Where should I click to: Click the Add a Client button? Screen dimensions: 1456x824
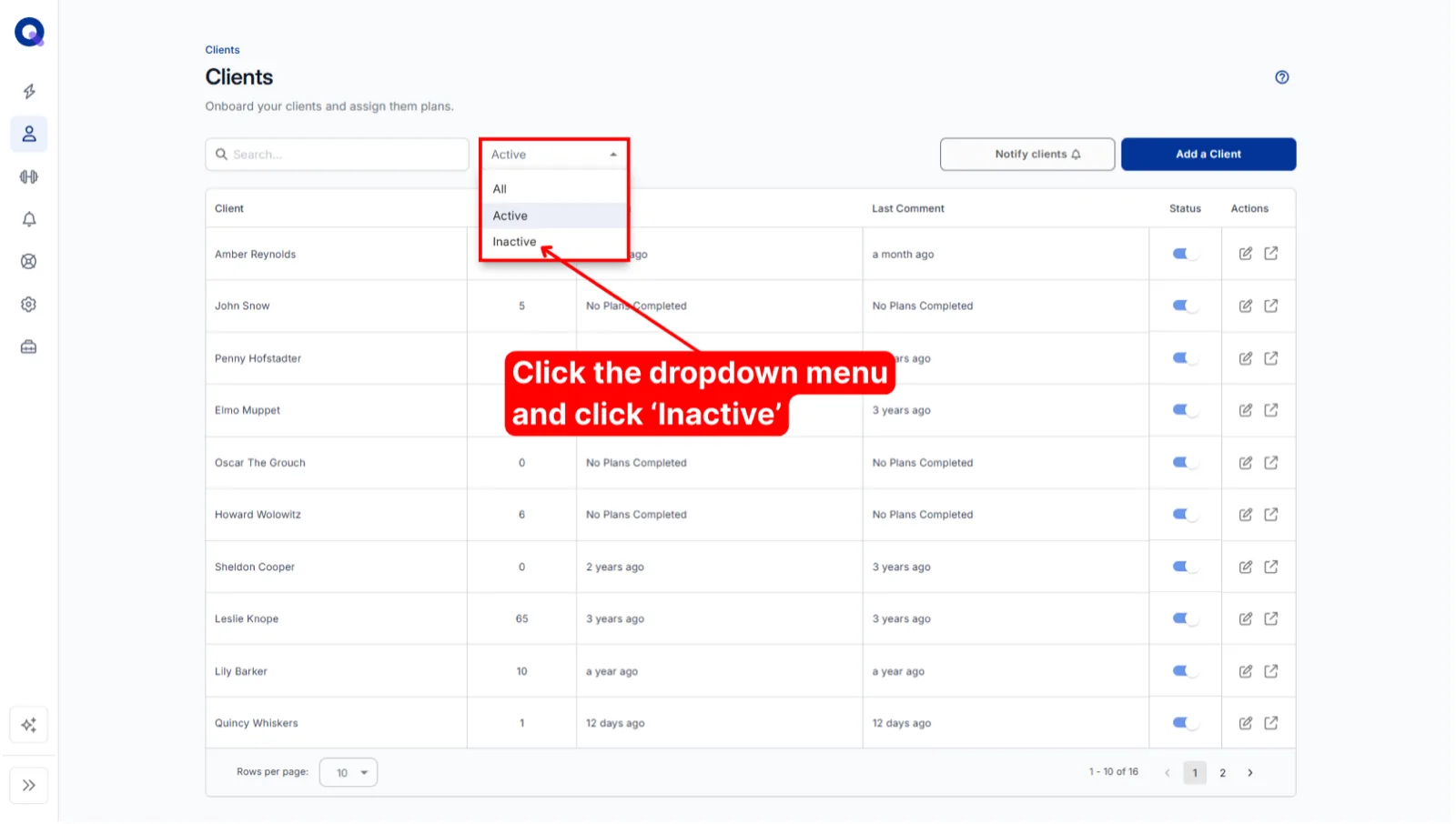click(x=1208, y=155)
